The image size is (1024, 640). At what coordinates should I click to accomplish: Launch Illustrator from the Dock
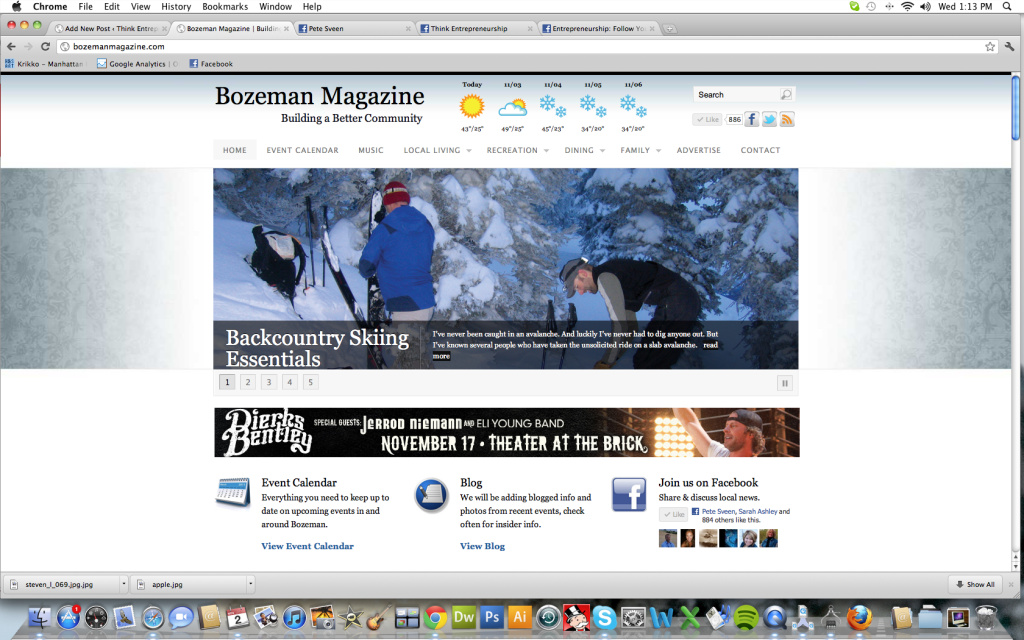[x=520, y=616]
